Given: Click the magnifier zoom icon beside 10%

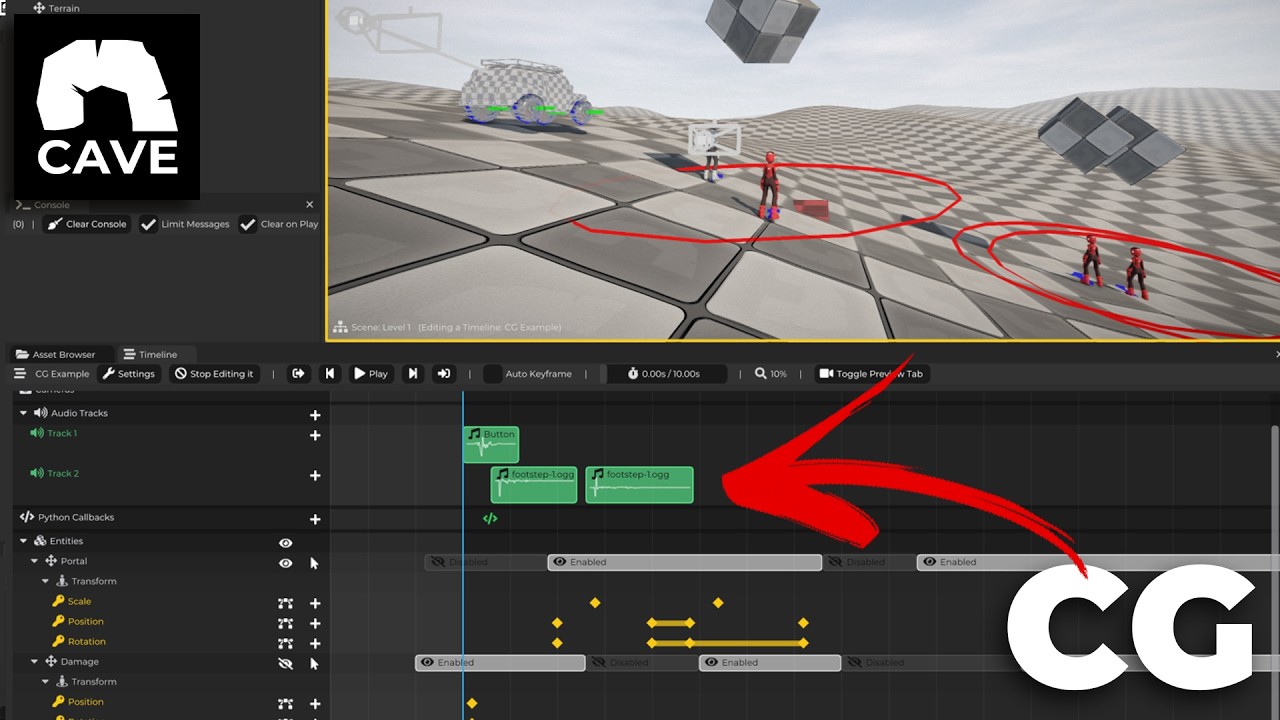Looking at the screenshot, I should (x=761, y=374).
